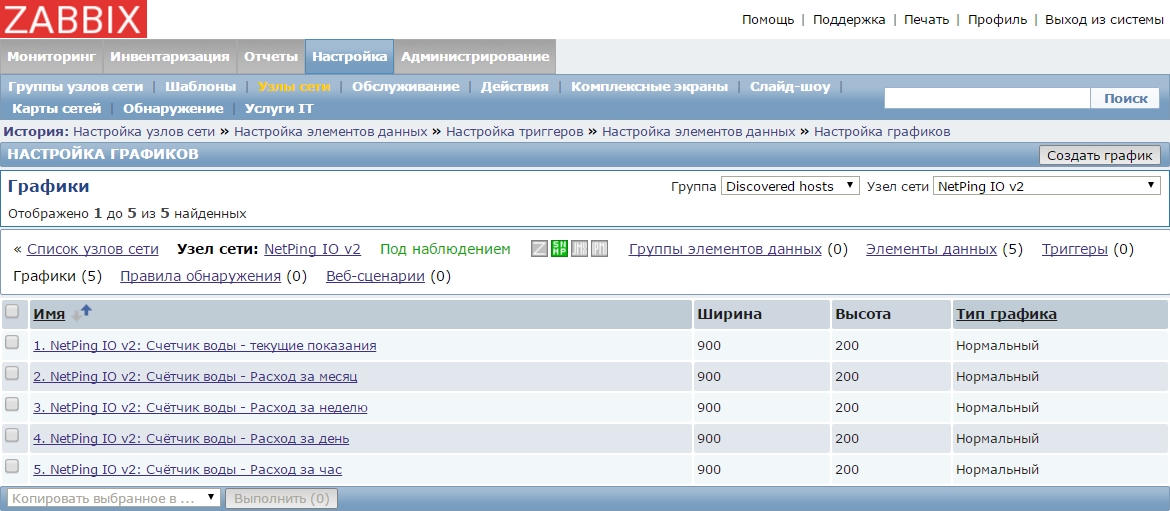Click the Под наблюдением status text
Screen dimensions: 1170x511
(x=445, y=249)
